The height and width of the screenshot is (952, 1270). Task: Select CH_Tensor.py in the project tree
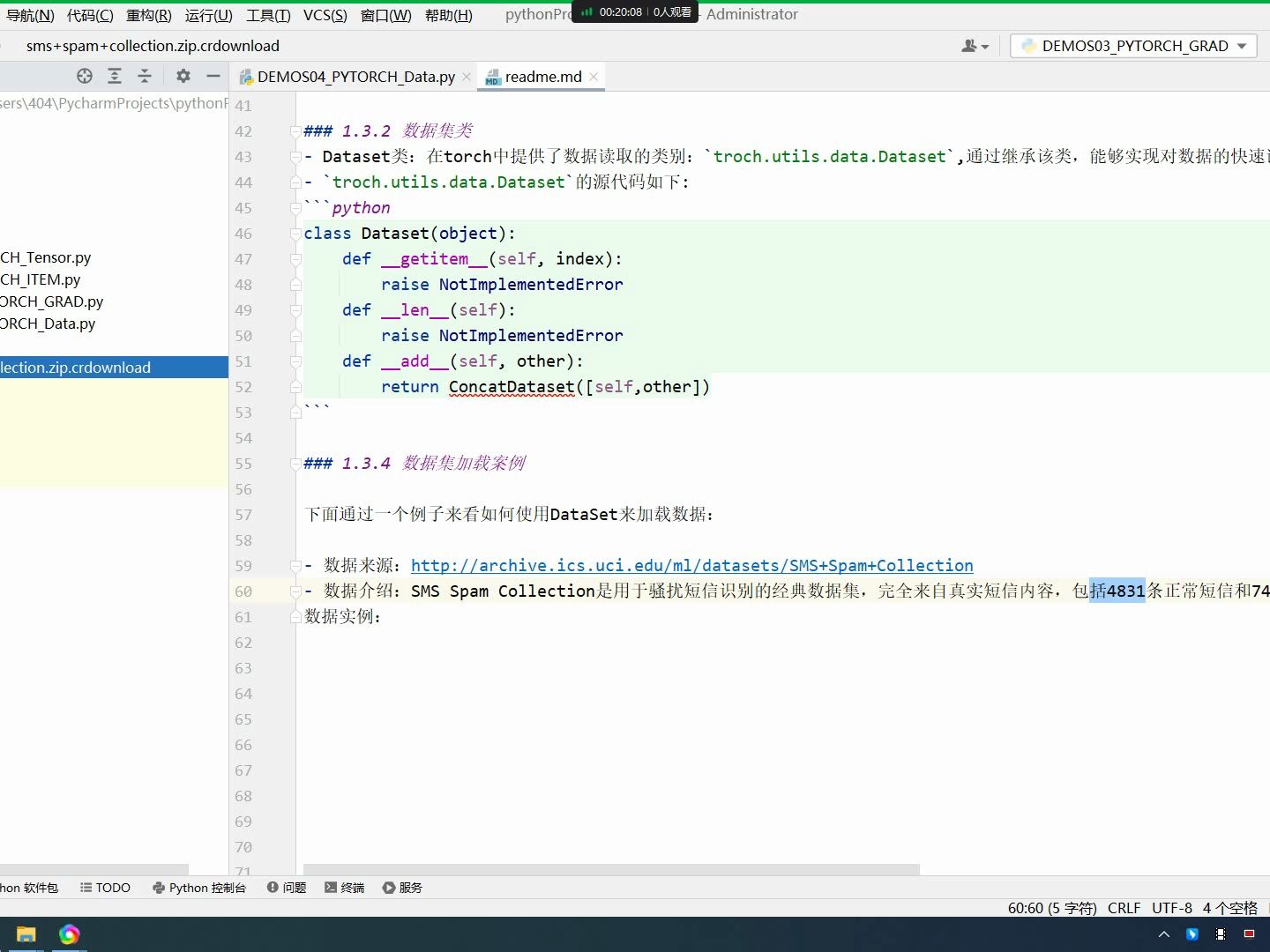46,257
